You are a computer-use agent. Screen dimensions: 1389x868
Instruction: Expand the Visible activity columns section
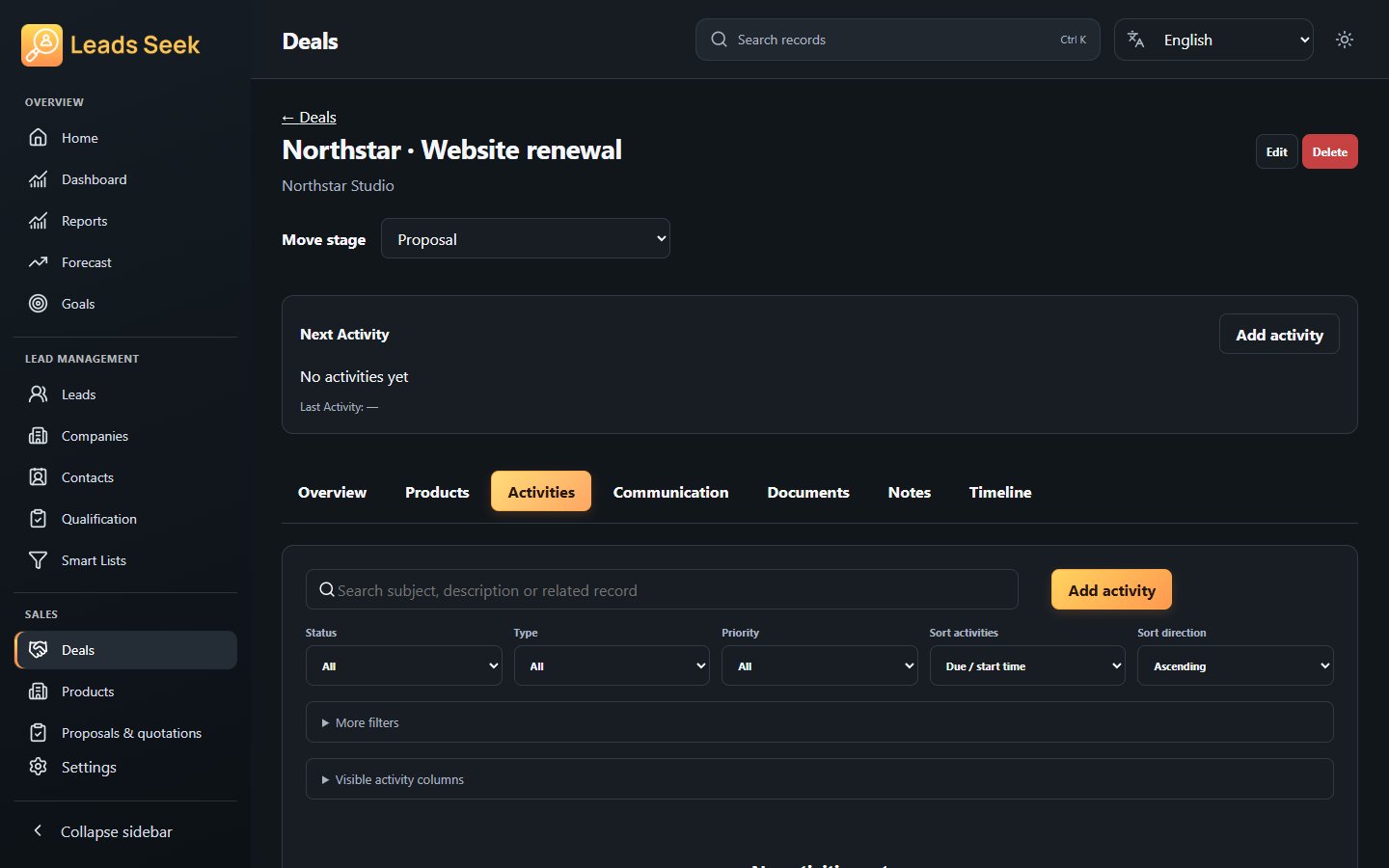820,779
